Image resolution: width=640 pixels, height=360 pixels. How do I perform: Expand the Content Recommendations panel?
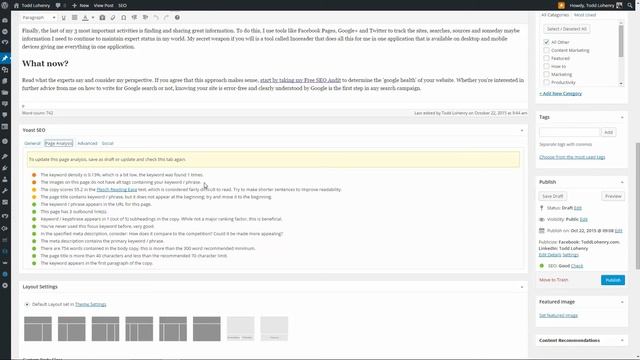pyautogui.click(x=622, y=340)
